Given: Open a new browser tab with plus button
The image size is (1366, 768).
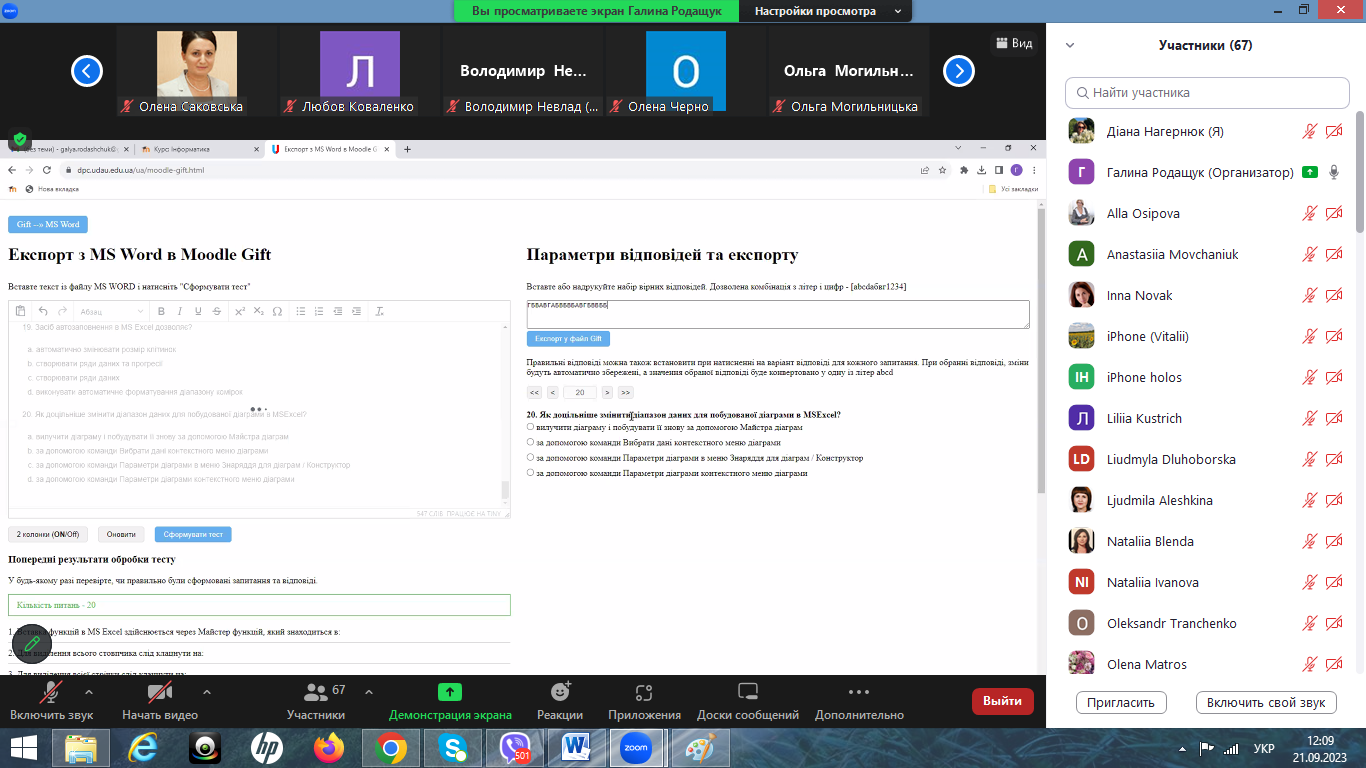Looking at the screenshot, I should coord(407,149).
